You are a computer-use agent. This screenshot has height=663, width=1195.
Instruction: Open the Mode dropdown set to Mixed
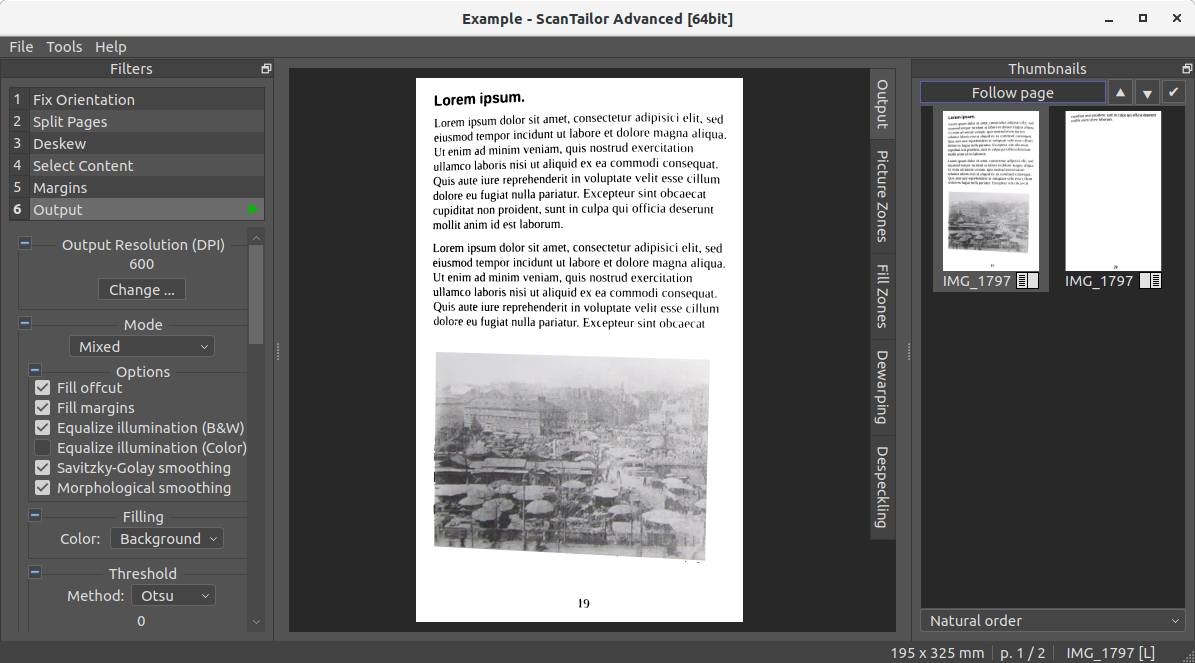pyautogui.click(x=142, y=347)
